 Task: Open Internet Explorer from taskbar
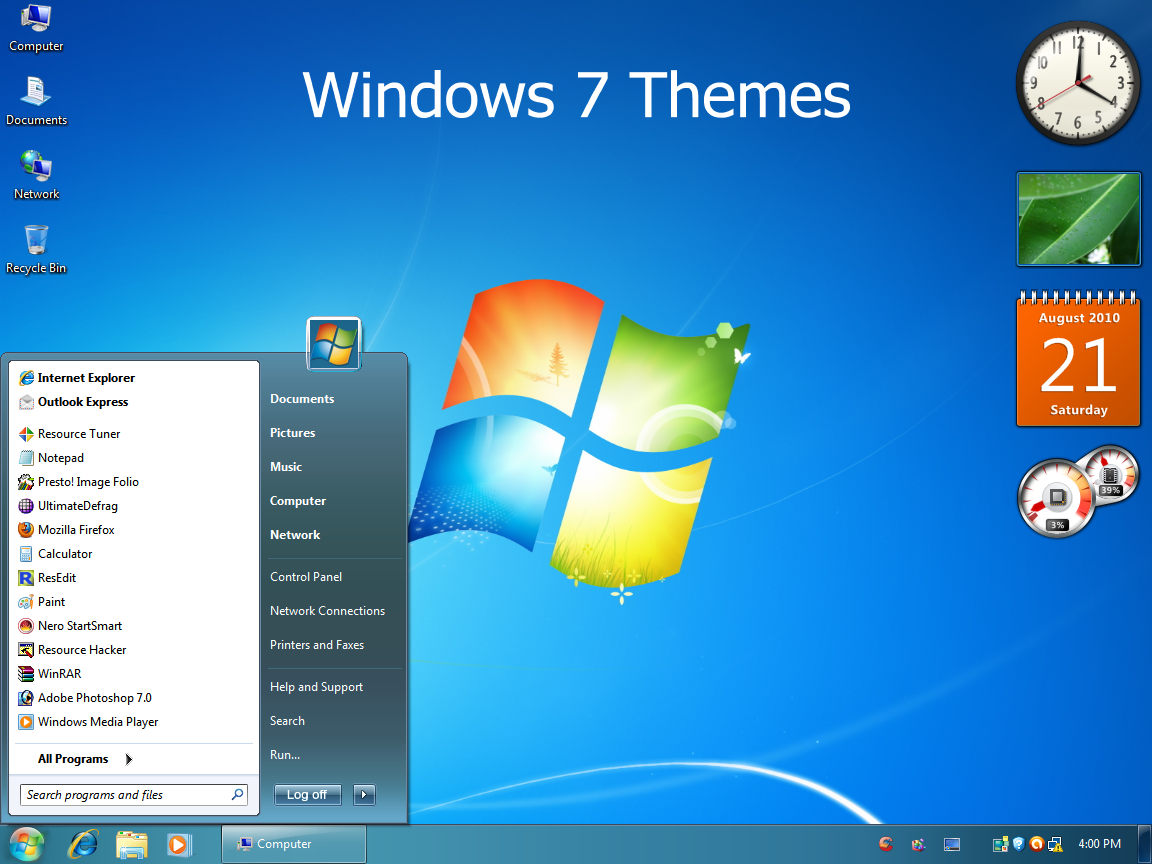(x=83, y=844)
